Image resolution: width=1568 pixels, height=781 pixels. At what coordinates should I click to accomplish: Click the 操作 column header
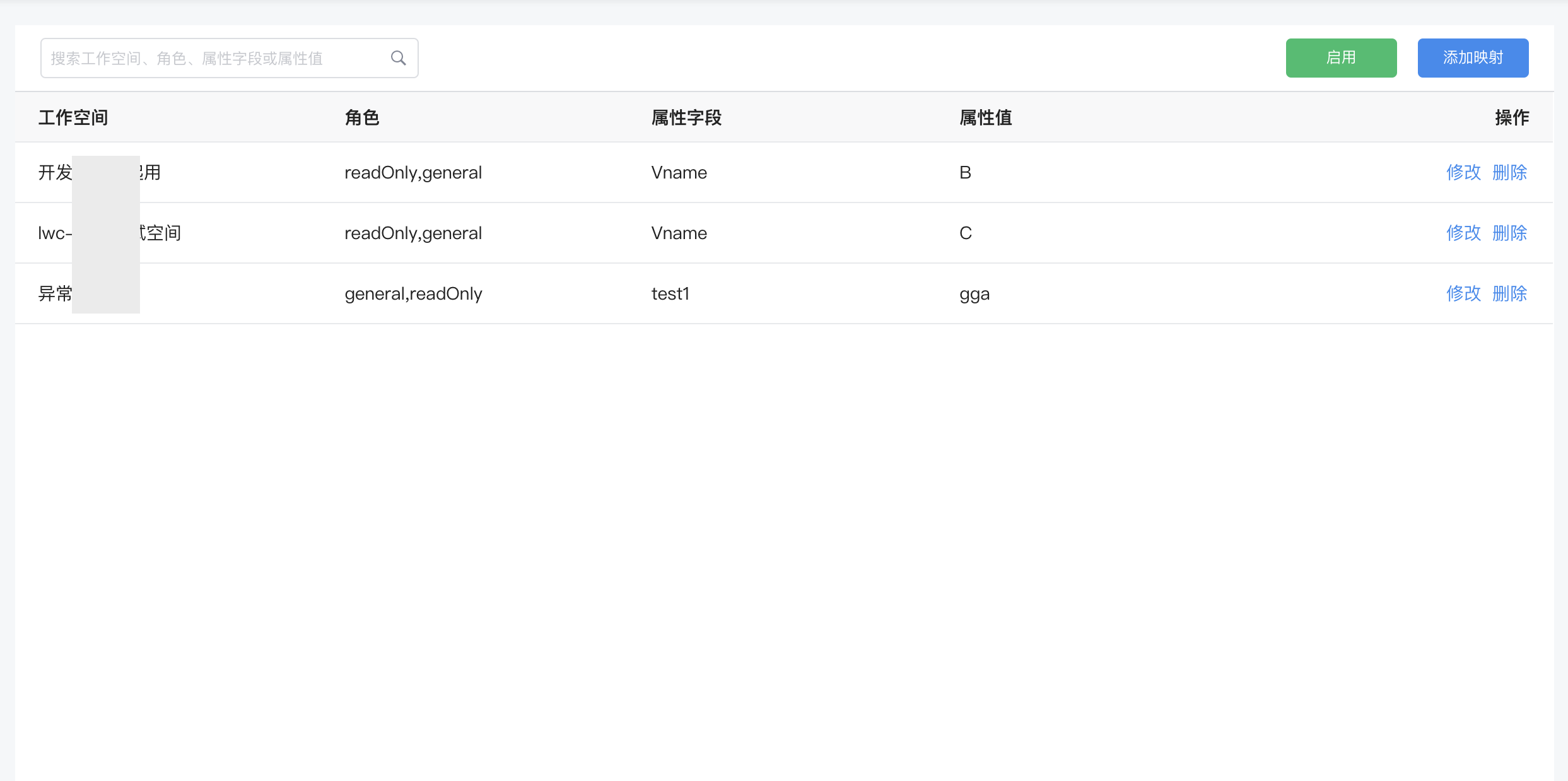1511,117
